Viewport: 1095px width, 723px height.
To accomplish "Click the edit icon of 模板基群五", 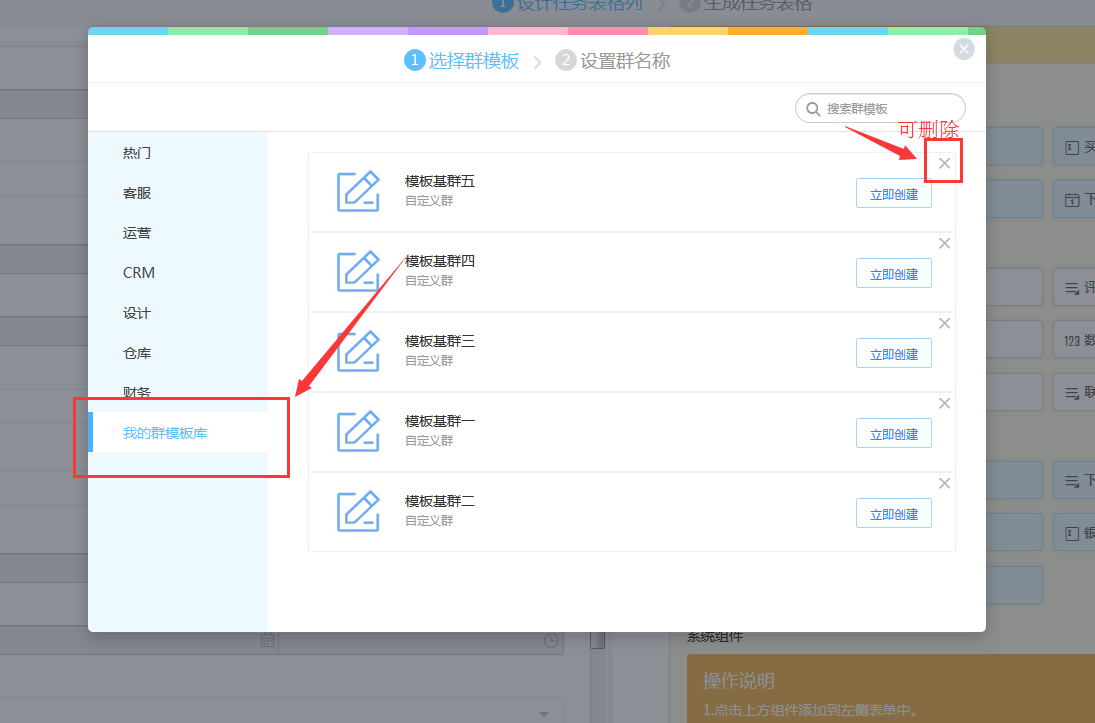I will [358, 192].
